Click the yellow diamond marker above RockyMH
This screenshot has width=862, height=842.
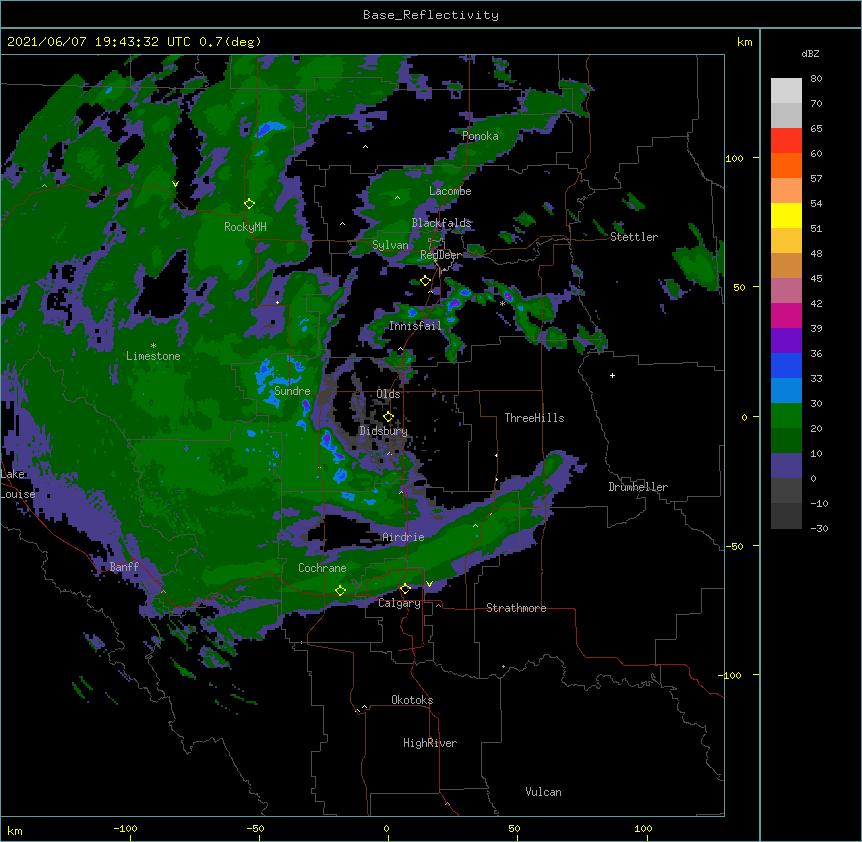[x=249, y=204]
